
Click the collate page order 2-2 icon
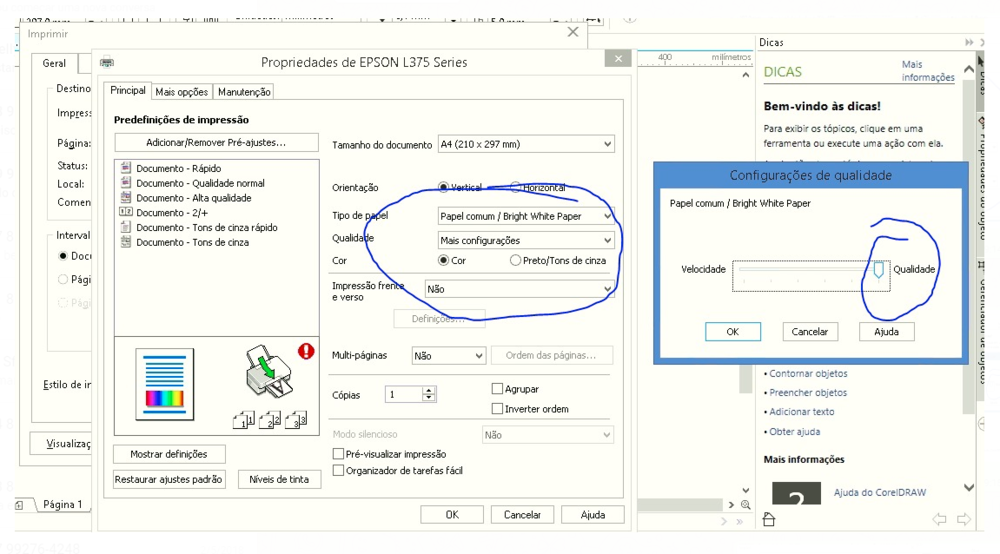tap(270, 420)
